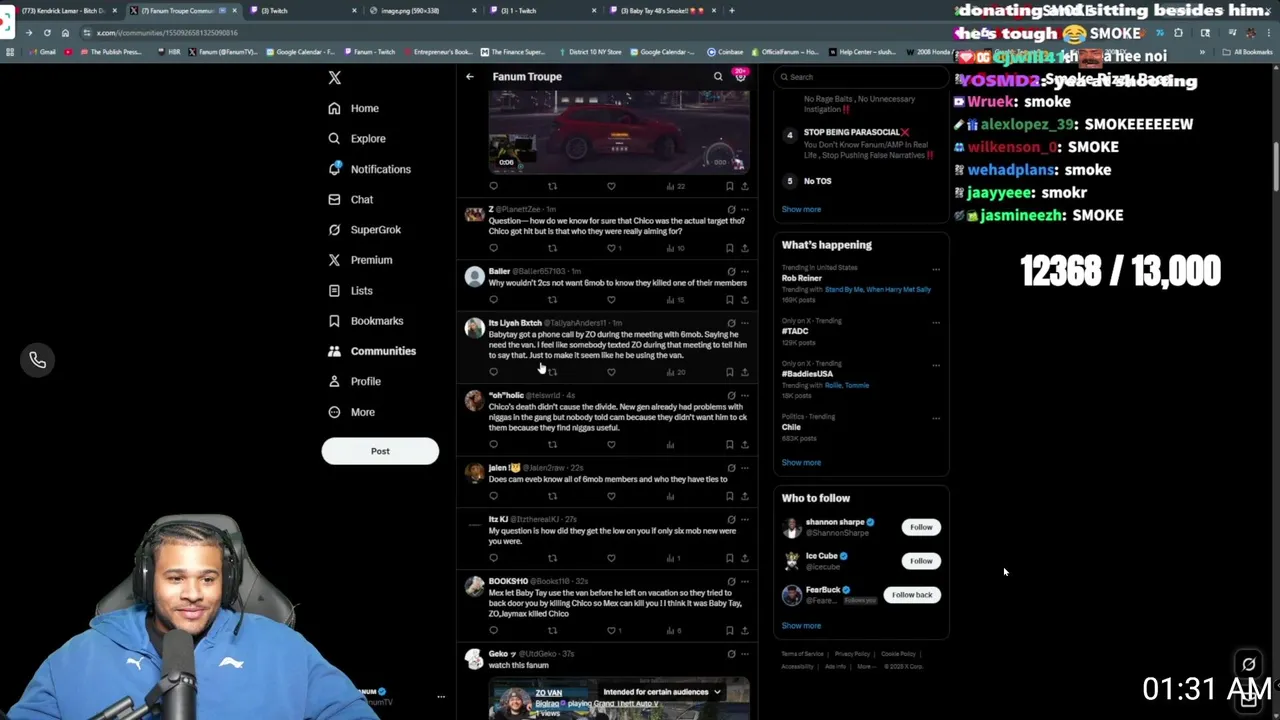The width and height of the screenshot is (1280, 720).
Task: Open Notifications in X sidebar
Action: pos(369,169)
